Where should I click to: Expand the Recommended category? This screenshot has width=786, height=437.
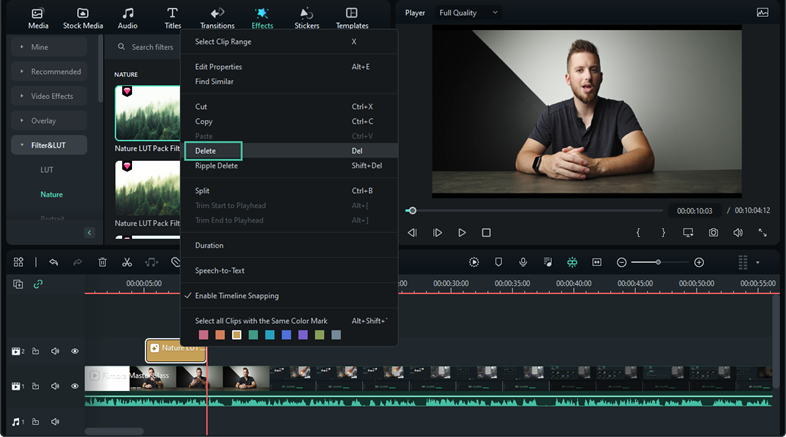pyautogui.click(x=49, y=71)
